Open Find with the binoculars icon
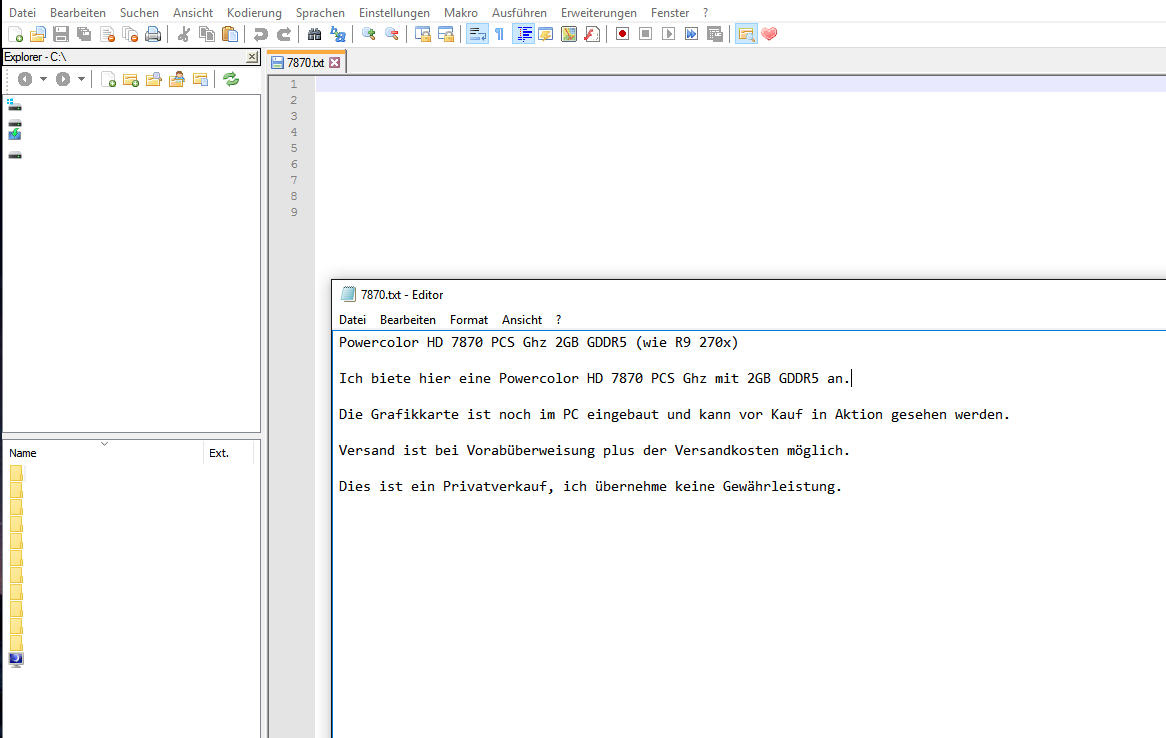 314,34
